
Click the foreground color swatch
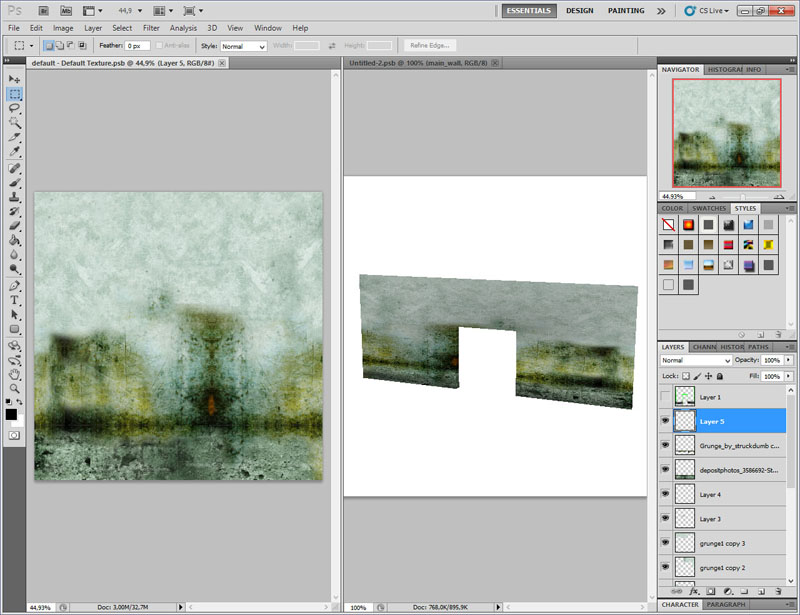(x=11, y=413)
